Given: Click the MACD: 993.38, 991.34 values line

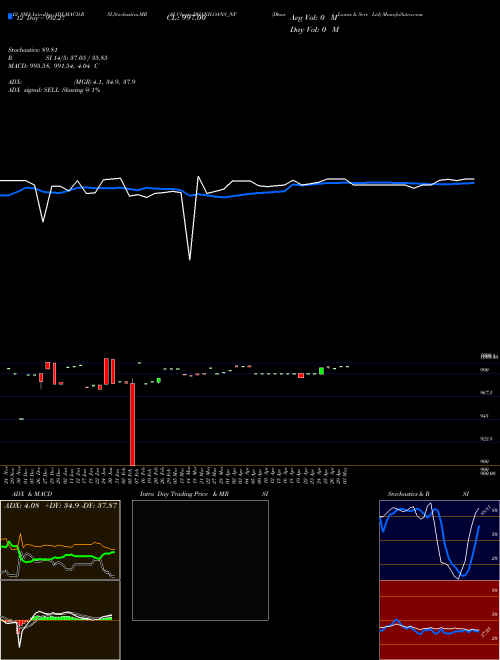Looking at the screenshot, I should point(53,66).
